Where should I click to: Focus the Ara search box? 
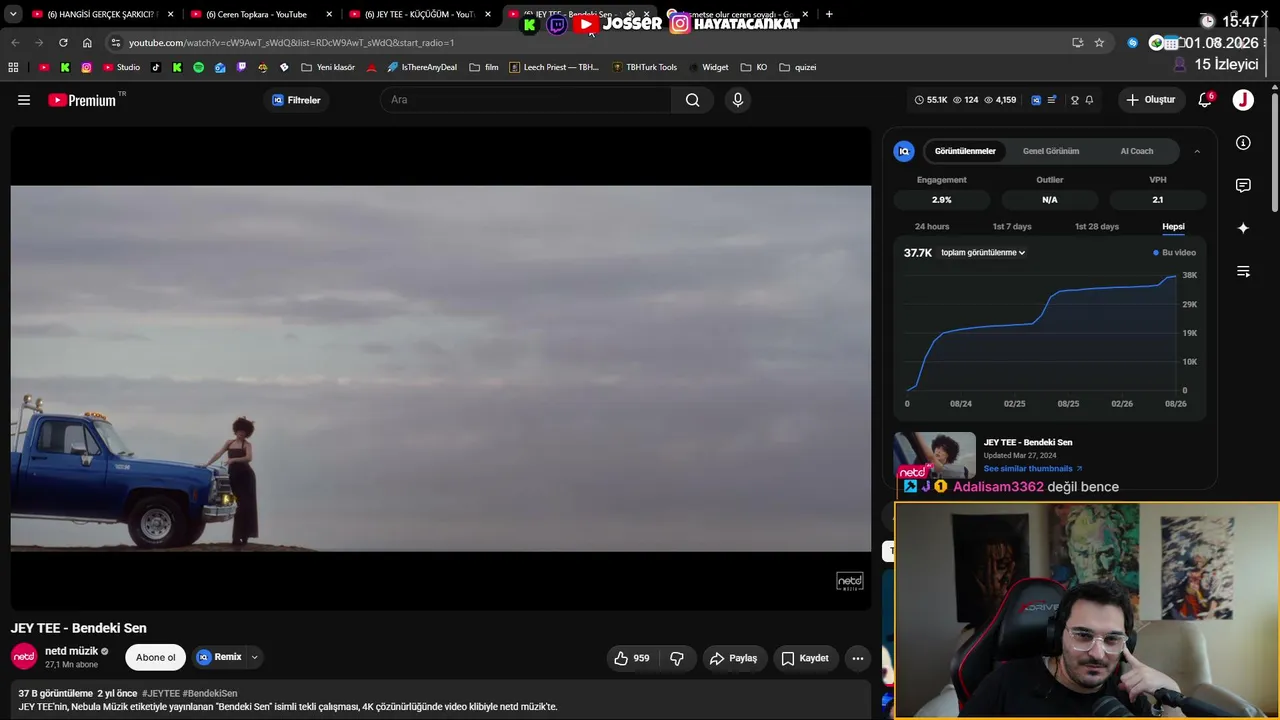(527, 100)
